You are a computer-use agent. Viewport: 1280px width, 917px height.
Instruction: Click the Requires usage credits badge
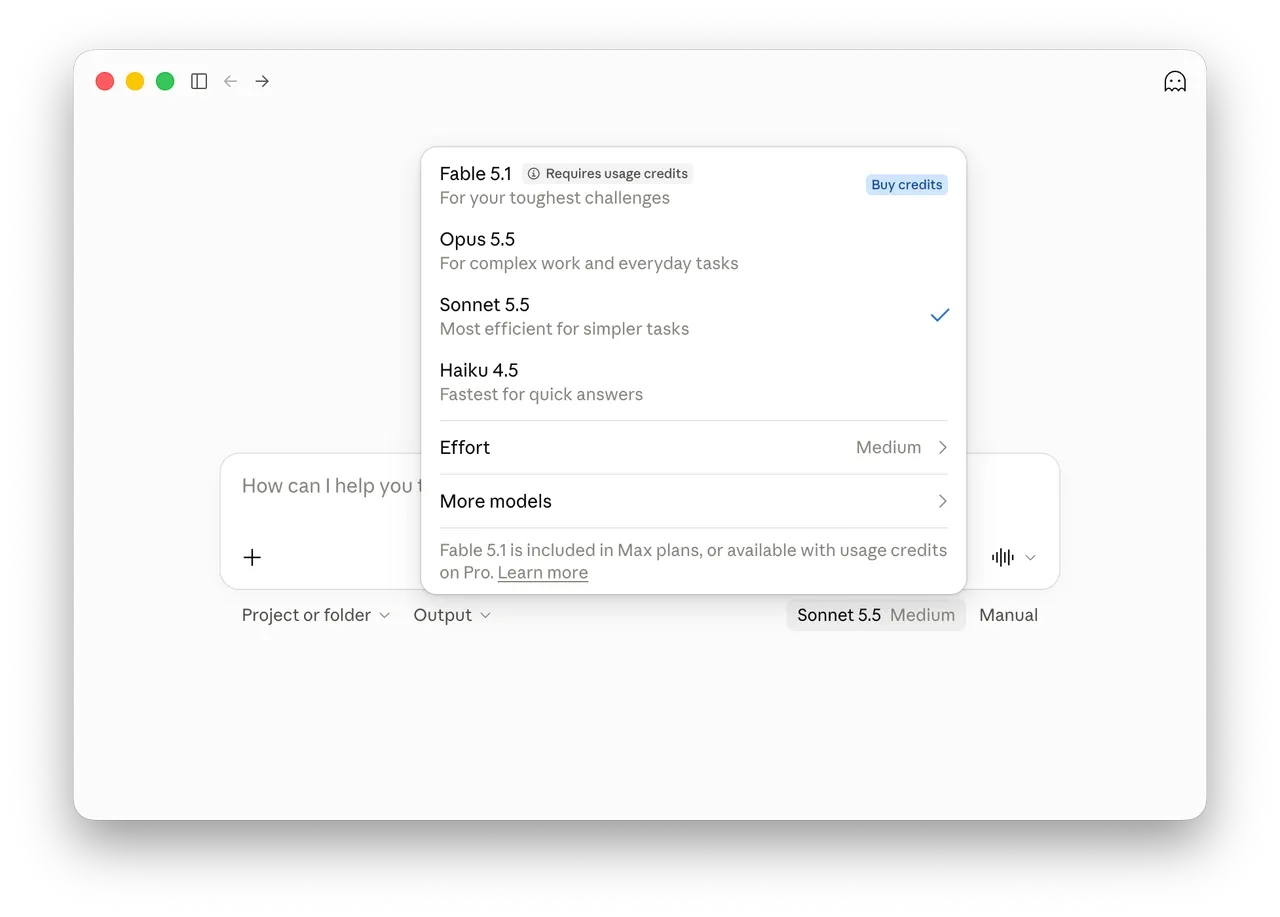[607, 174]
